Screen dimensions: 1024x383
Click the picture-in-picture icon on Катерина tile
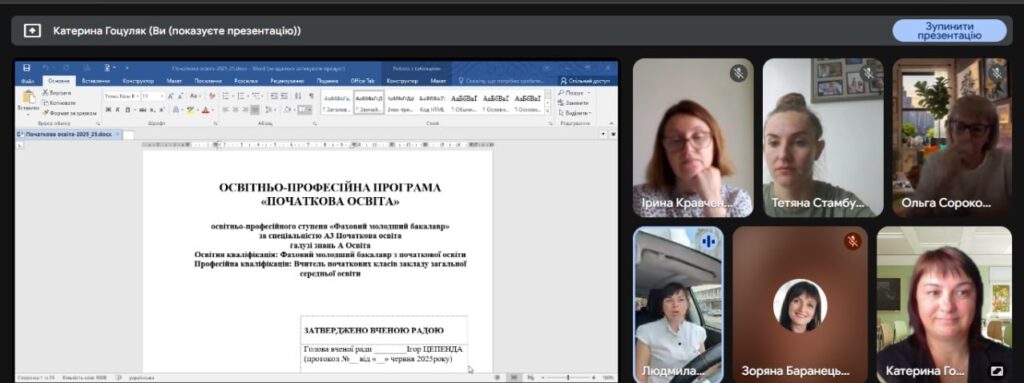(x=997, y=370)
